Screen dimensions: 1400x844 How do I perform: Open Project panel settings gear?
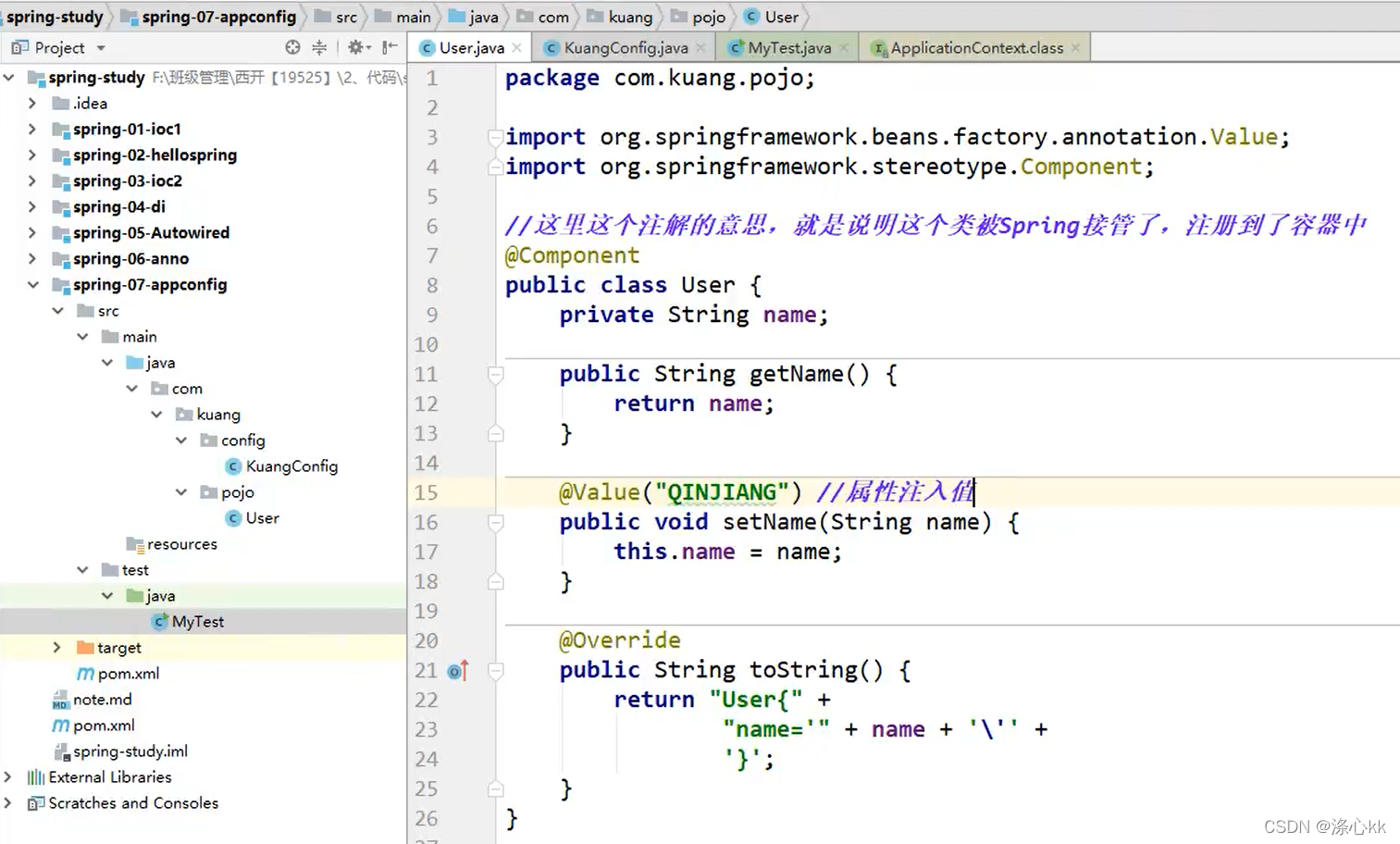tap(356, 47)
